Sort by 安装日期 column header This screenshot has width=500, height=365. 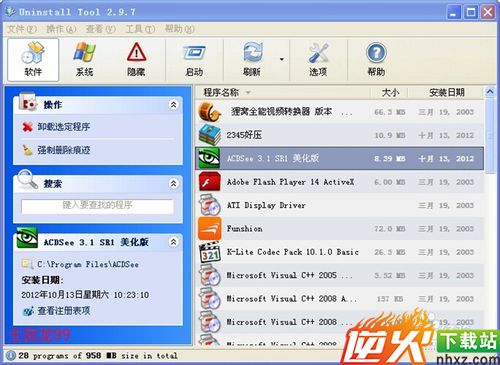tap(446, 92)
